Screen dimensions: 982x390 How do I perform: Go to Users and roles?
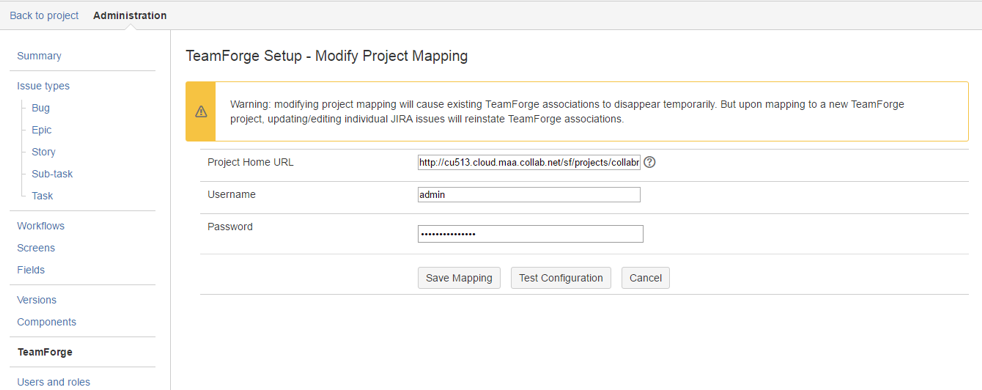(x=53, y=382)
